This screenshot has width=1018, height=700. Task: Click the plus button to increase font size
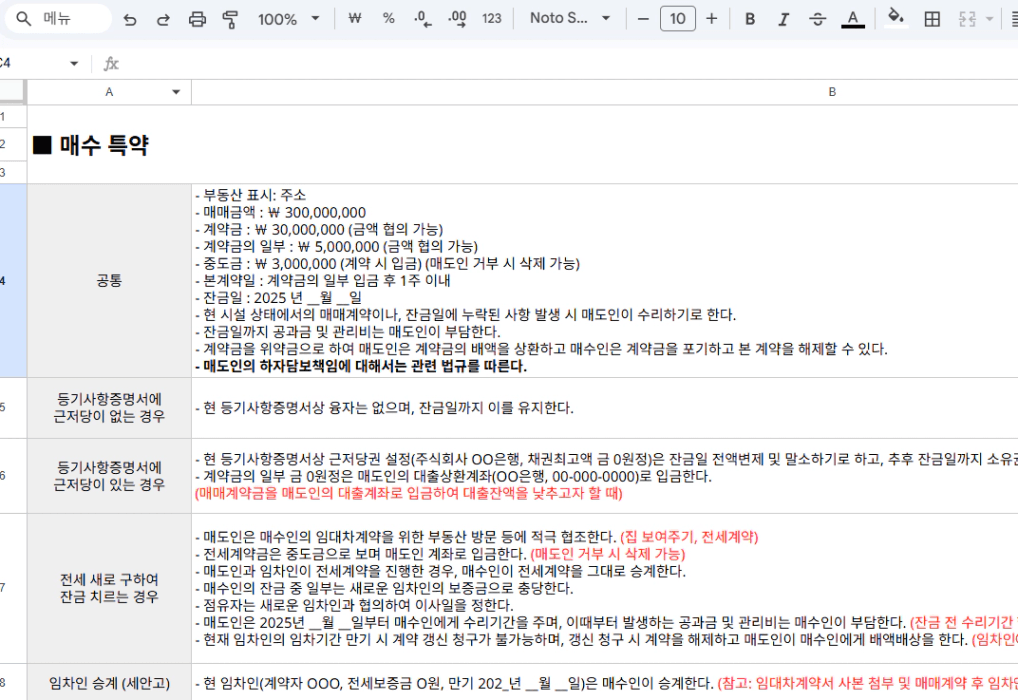click(711, 19)
